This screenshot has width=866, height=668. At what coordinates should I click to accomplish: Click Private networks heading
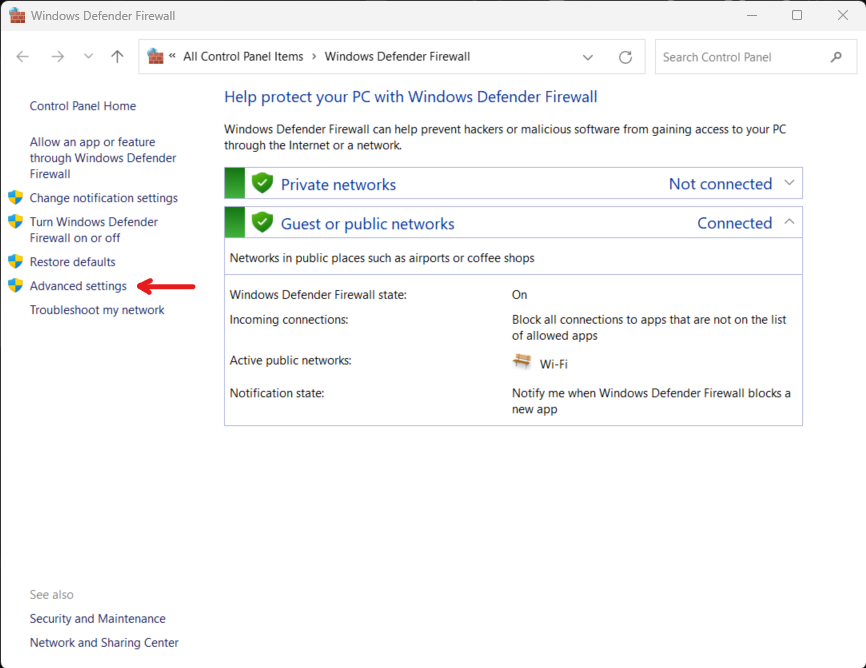(x=339, y=185)
